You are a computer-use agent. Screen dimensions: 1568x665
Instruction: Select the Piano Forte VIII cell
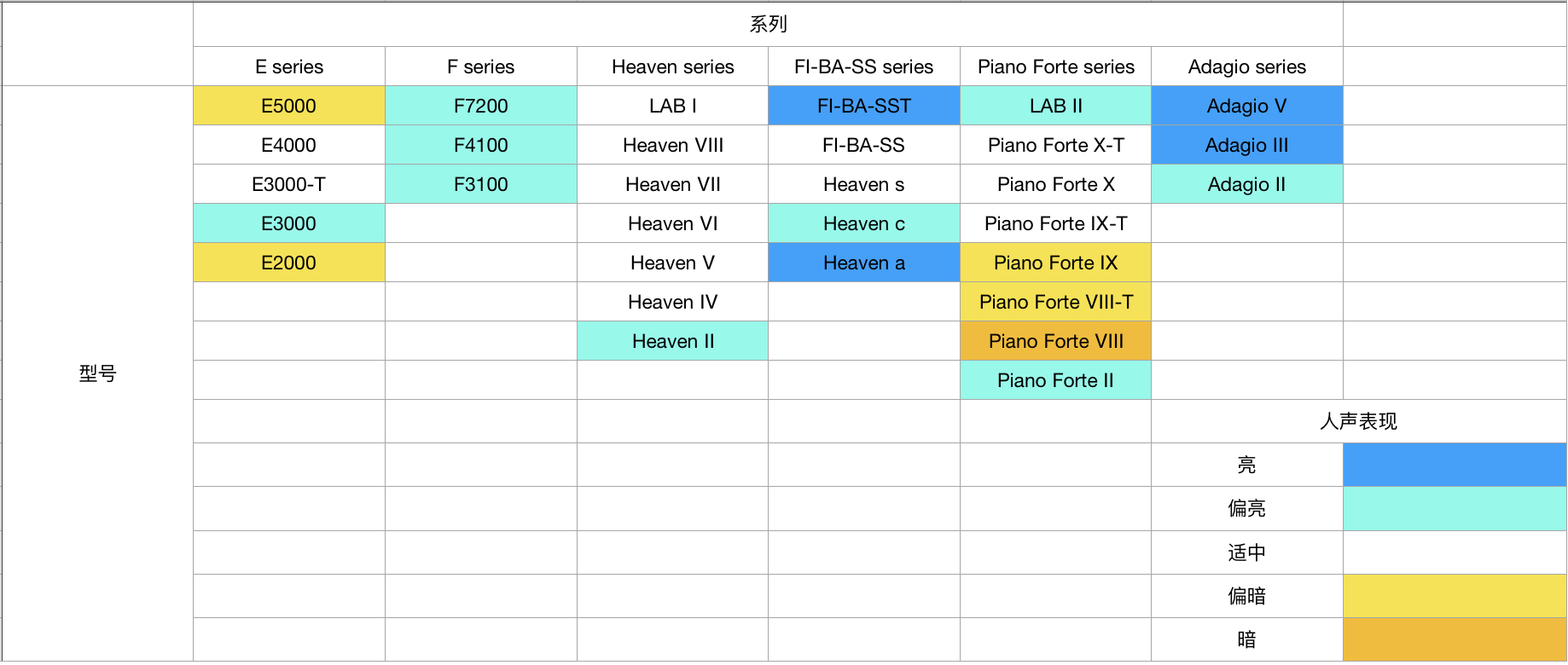click(x=1055, y=341)
